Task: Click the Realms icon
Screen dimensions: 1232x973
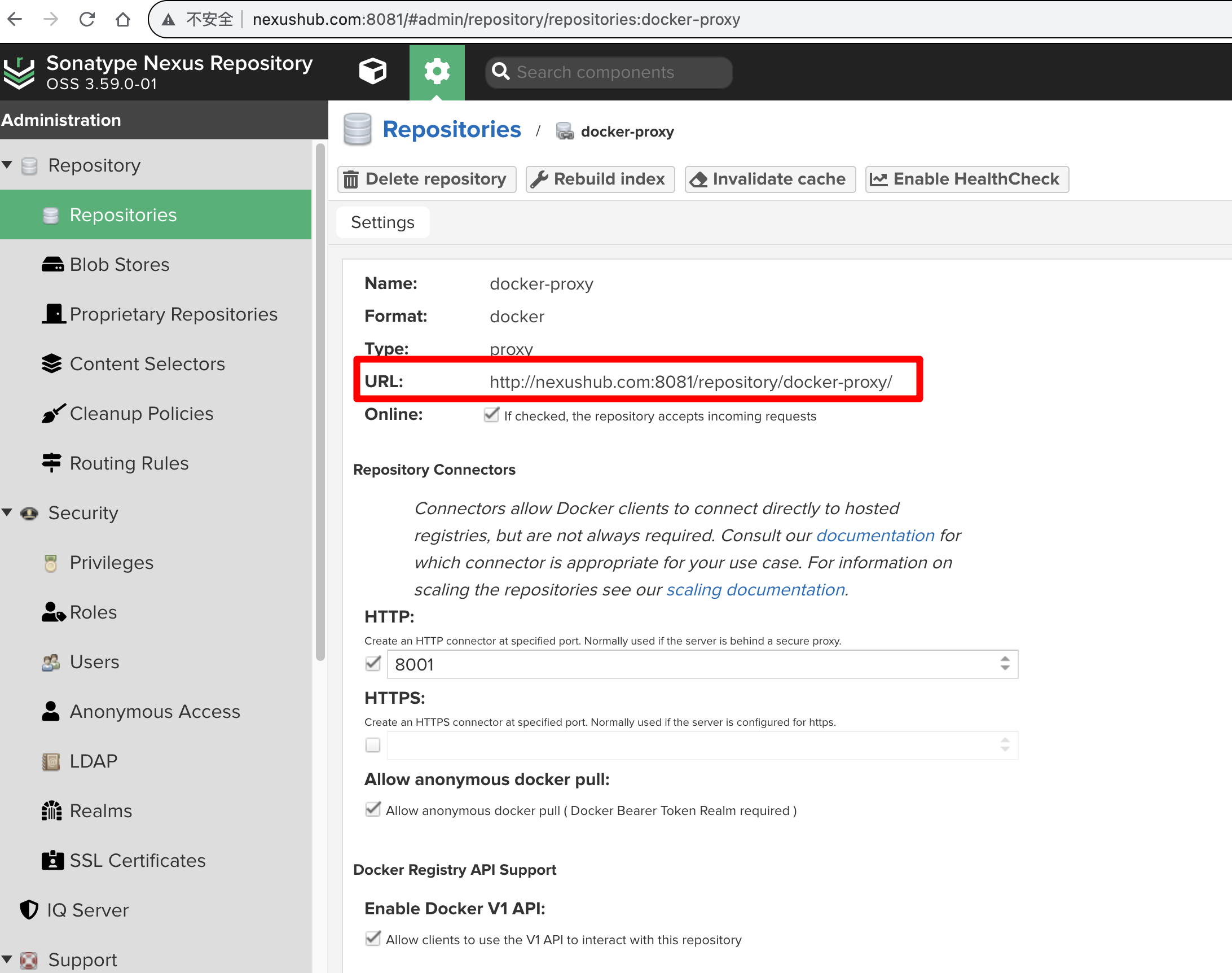Action: click(52, 810)
